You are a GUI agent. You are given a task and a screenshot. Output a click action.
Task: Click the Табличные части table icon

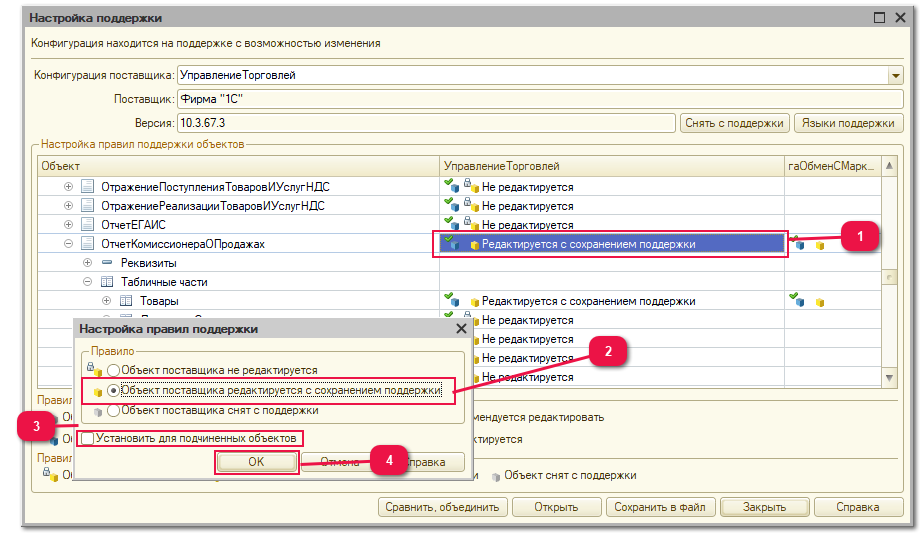click(x=107, y=282)
